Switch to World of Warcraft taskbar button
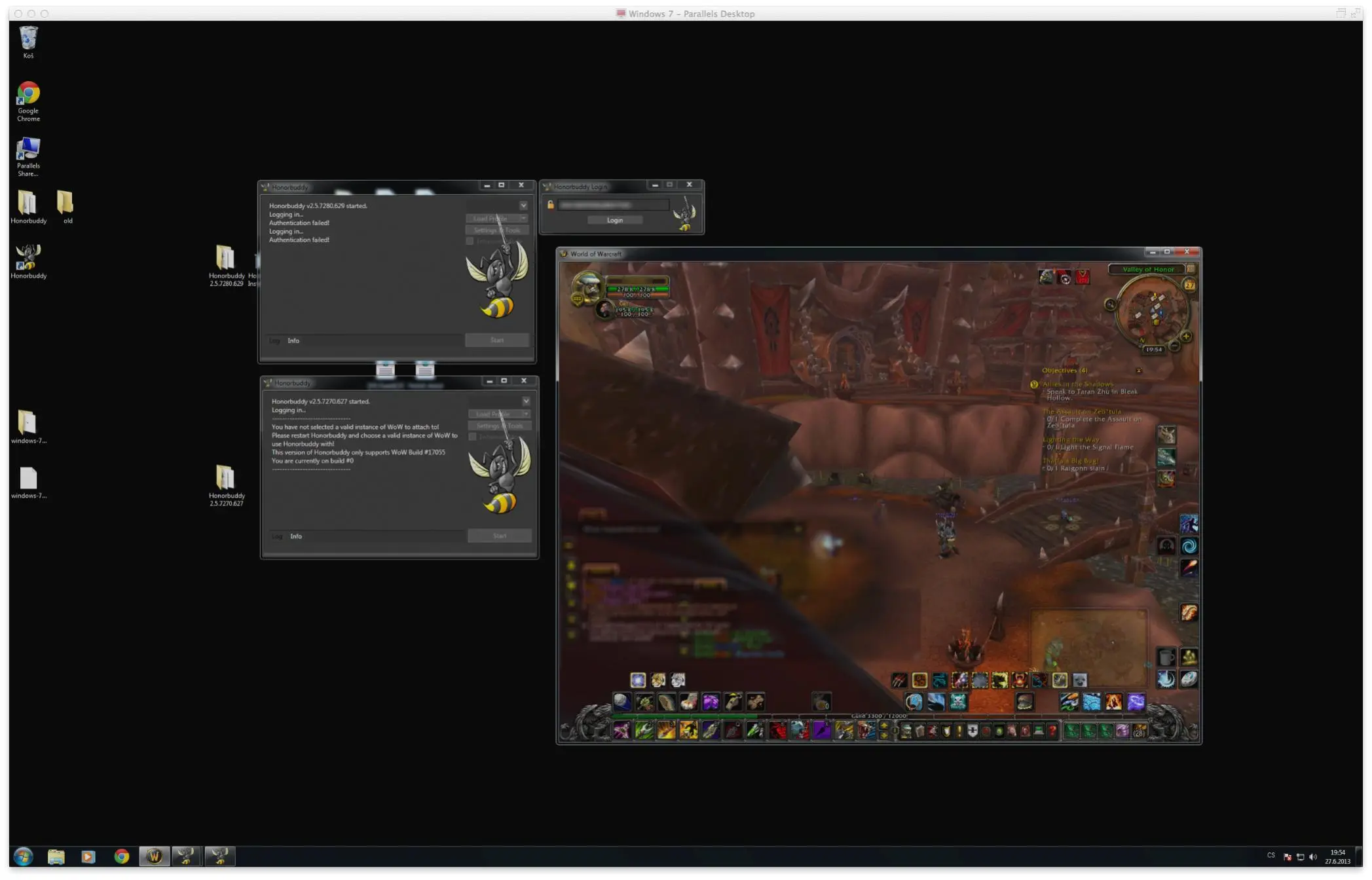This screenshot has height=880, width=1372. [x=154, y=856]
